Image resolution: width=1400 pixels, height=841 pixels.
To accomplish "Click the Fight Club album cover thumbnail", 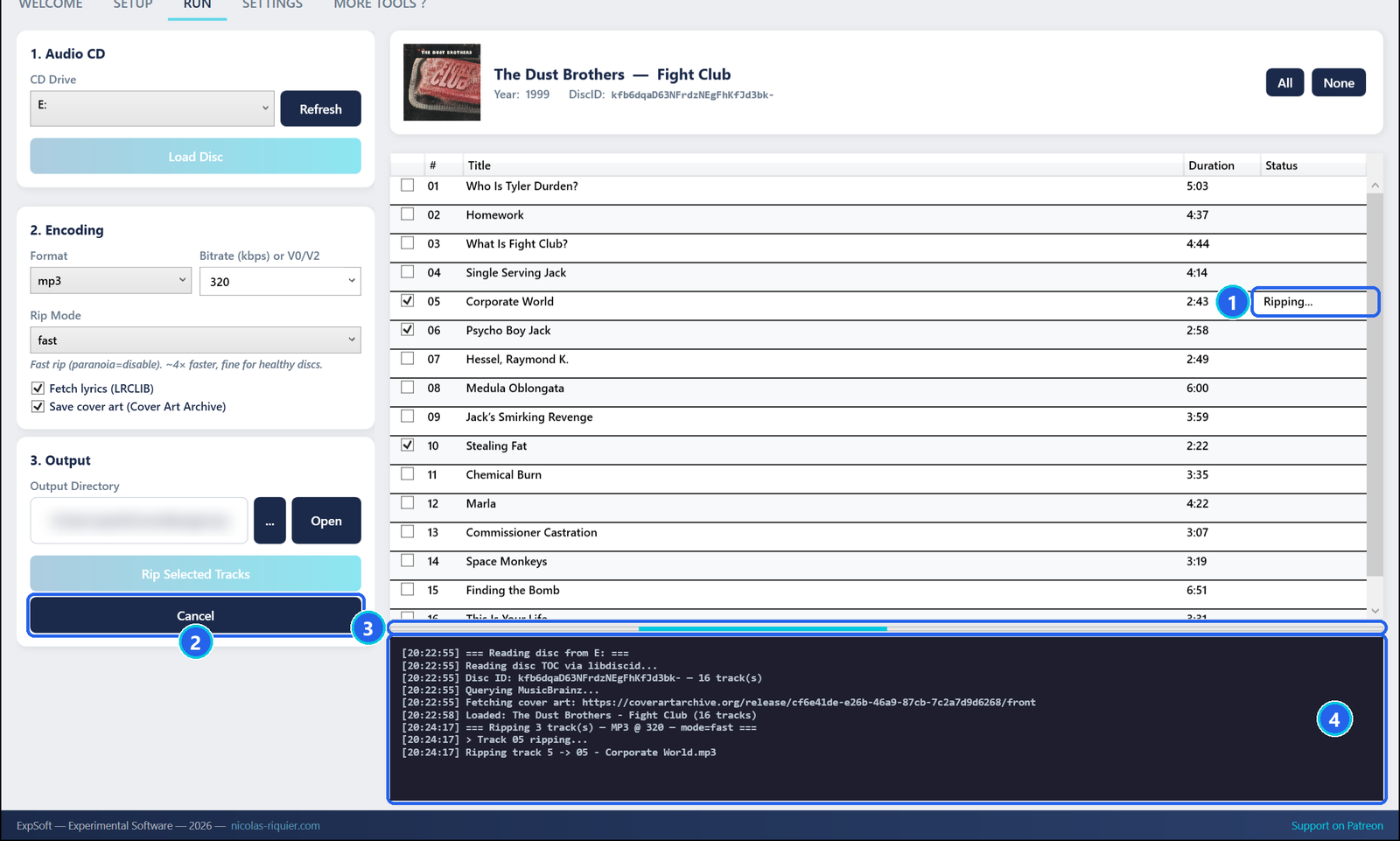I will click(x=442, y=82).
